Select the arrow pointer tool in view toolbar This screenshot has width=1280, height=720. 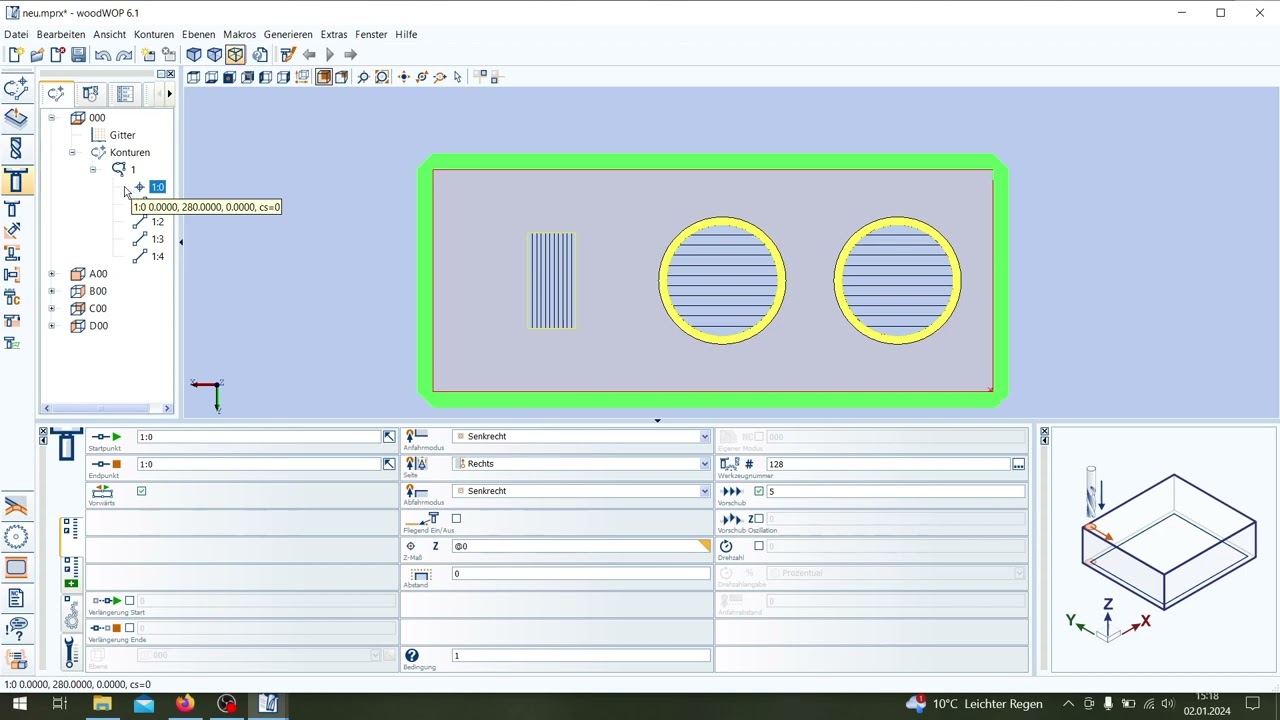point(458,77)
